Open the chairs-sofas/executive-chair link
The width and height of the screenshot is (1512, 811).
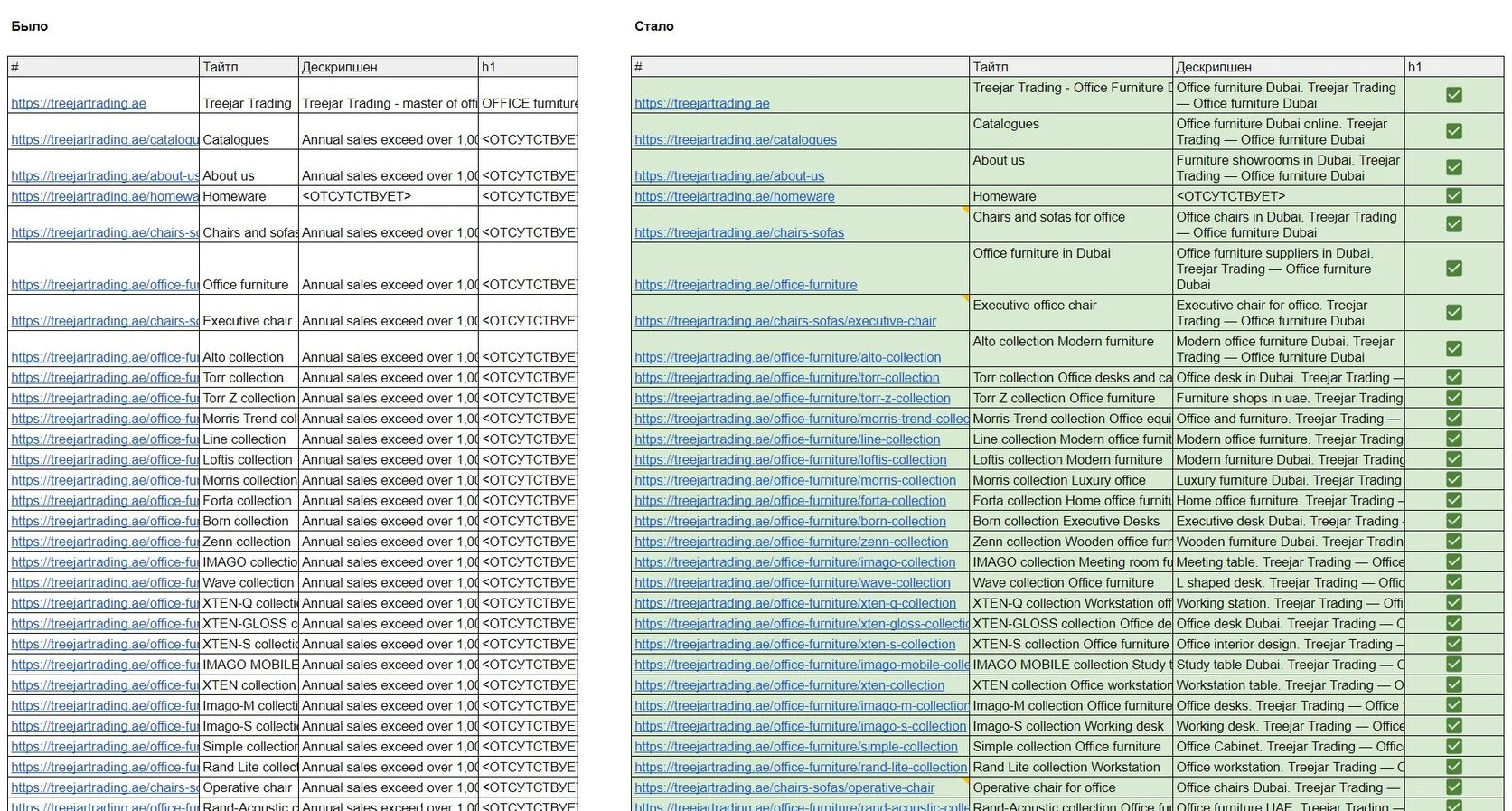click(785, 321)
